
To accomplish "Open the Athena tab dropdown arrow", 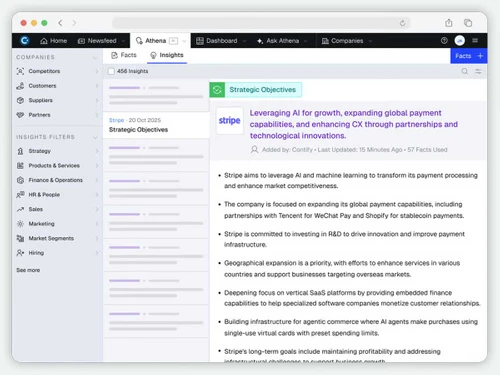I will [184, 41].
